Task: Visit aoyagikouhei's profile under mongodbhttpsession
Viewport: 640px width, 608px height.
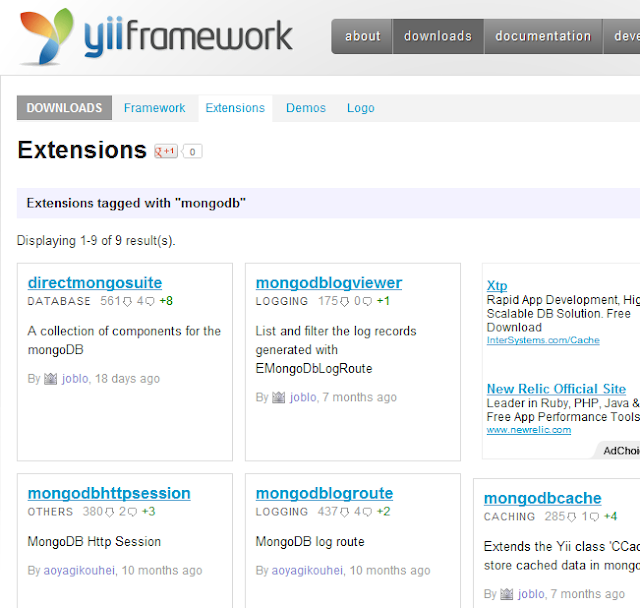Action: pyautogui.click(x=79, y=570)
